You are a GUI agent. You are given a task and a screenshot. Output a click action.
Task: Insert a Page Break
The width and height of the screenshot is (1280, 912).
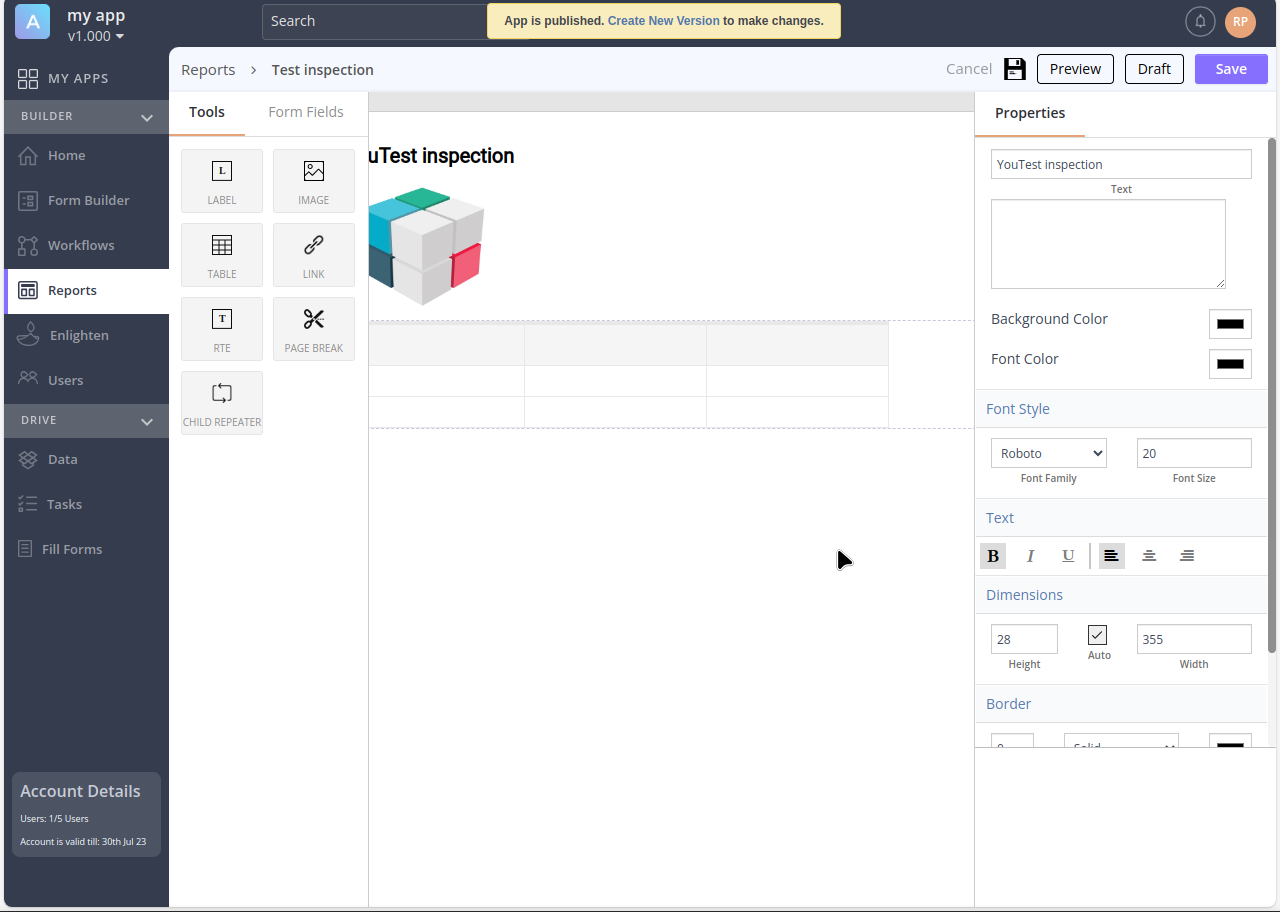coord(313,329)
